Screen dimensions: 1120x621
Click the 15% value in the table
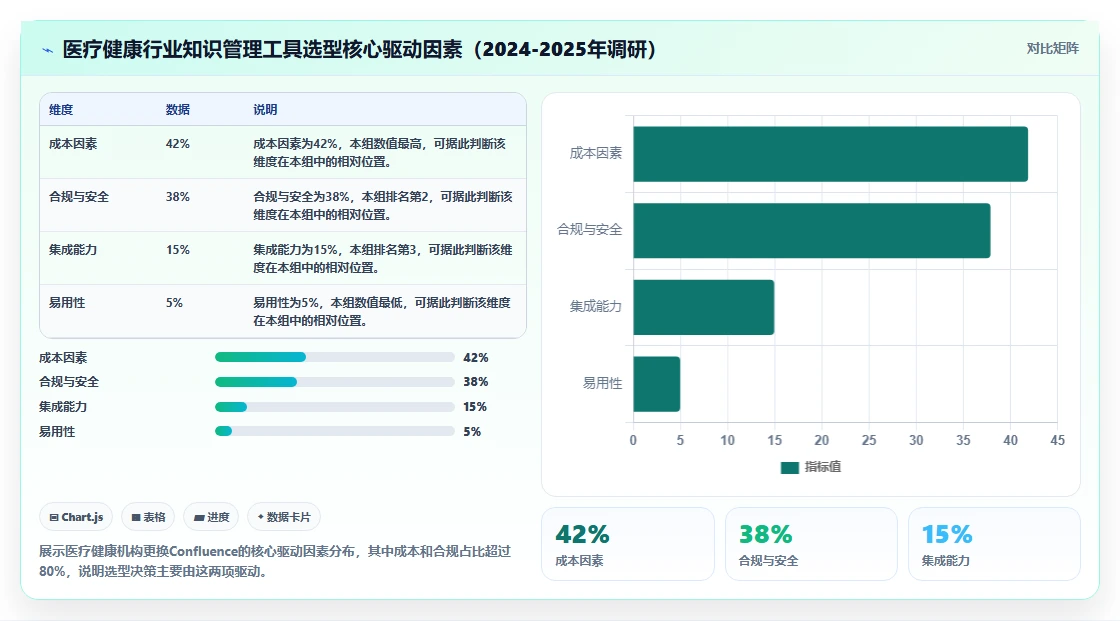(178, 249)
